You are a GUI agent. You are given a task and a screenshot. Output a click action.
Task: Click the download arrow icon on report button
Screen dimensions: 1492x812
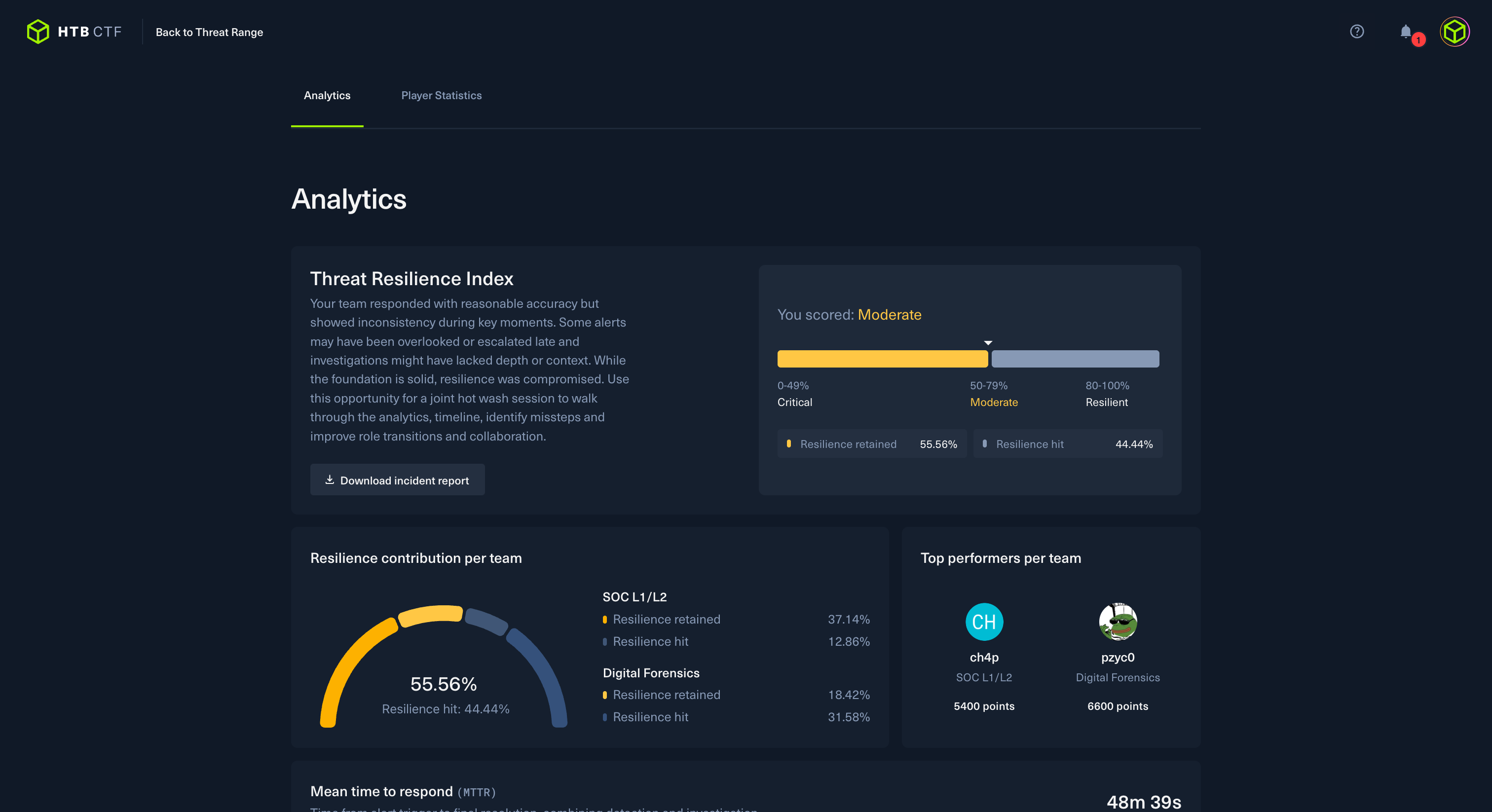pos(330,480)
